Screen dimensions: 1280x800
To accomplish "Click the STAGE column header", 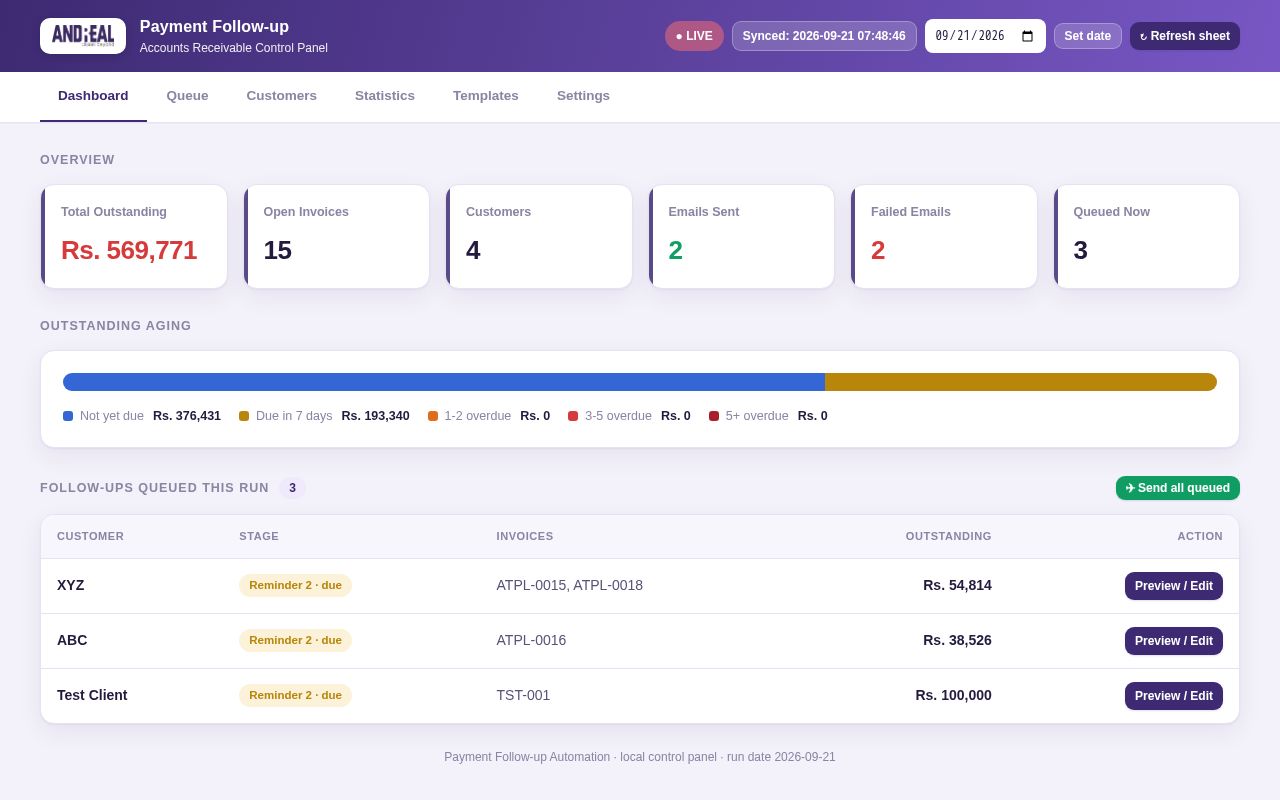I will point(259,536).
